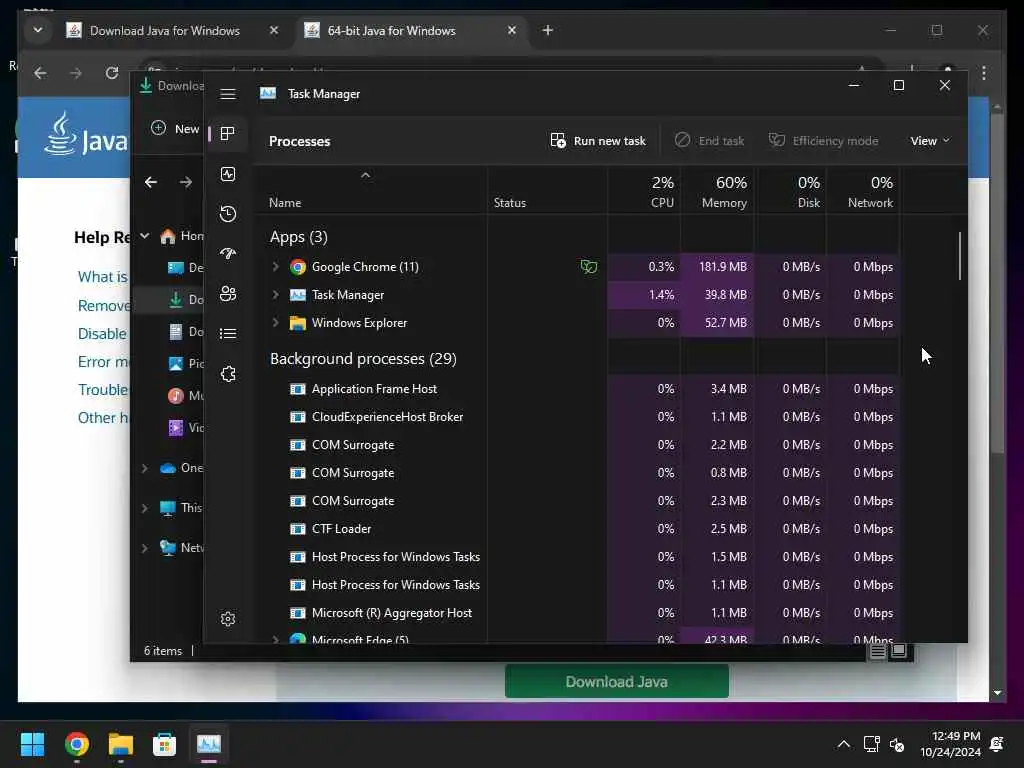Open Microsoft Store from the taskbar

click(165, 744)
